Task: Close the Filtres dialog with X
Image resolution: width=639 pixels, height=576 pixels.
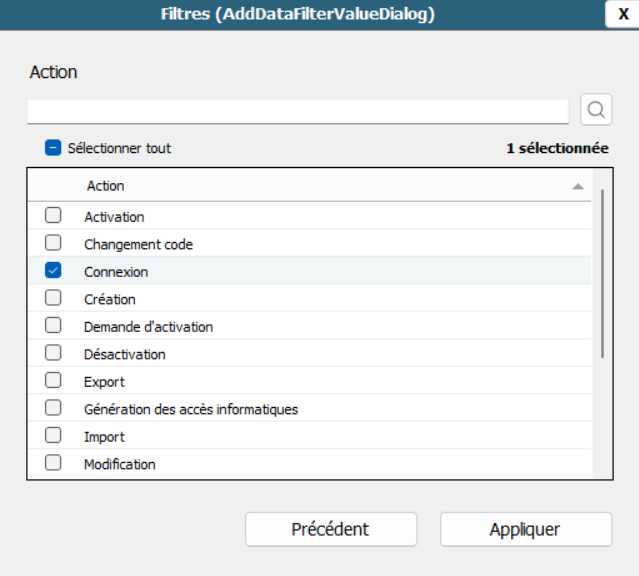Action: [623, 14]
